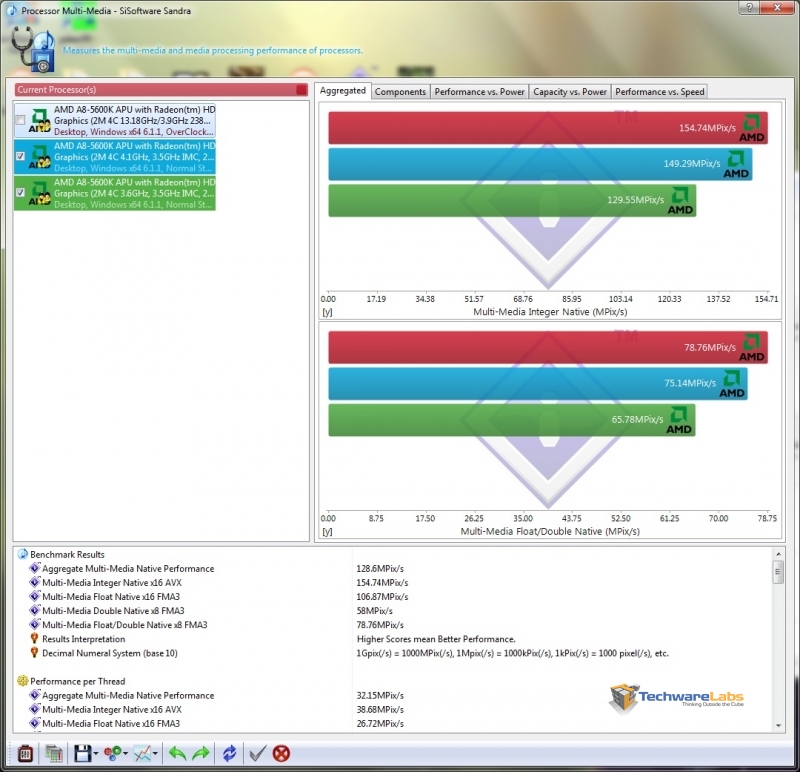
Task: Open the save icon's dropdown arrow
Action: 96,754
